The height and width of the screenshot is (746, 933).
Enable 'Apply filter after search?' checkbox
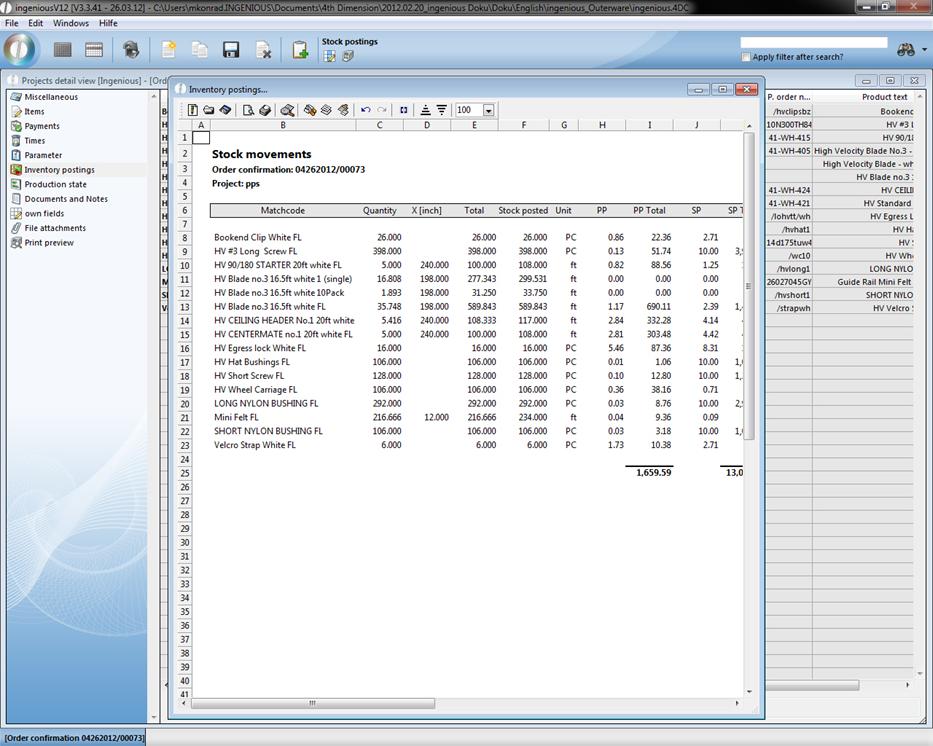[x=746, y=57]
